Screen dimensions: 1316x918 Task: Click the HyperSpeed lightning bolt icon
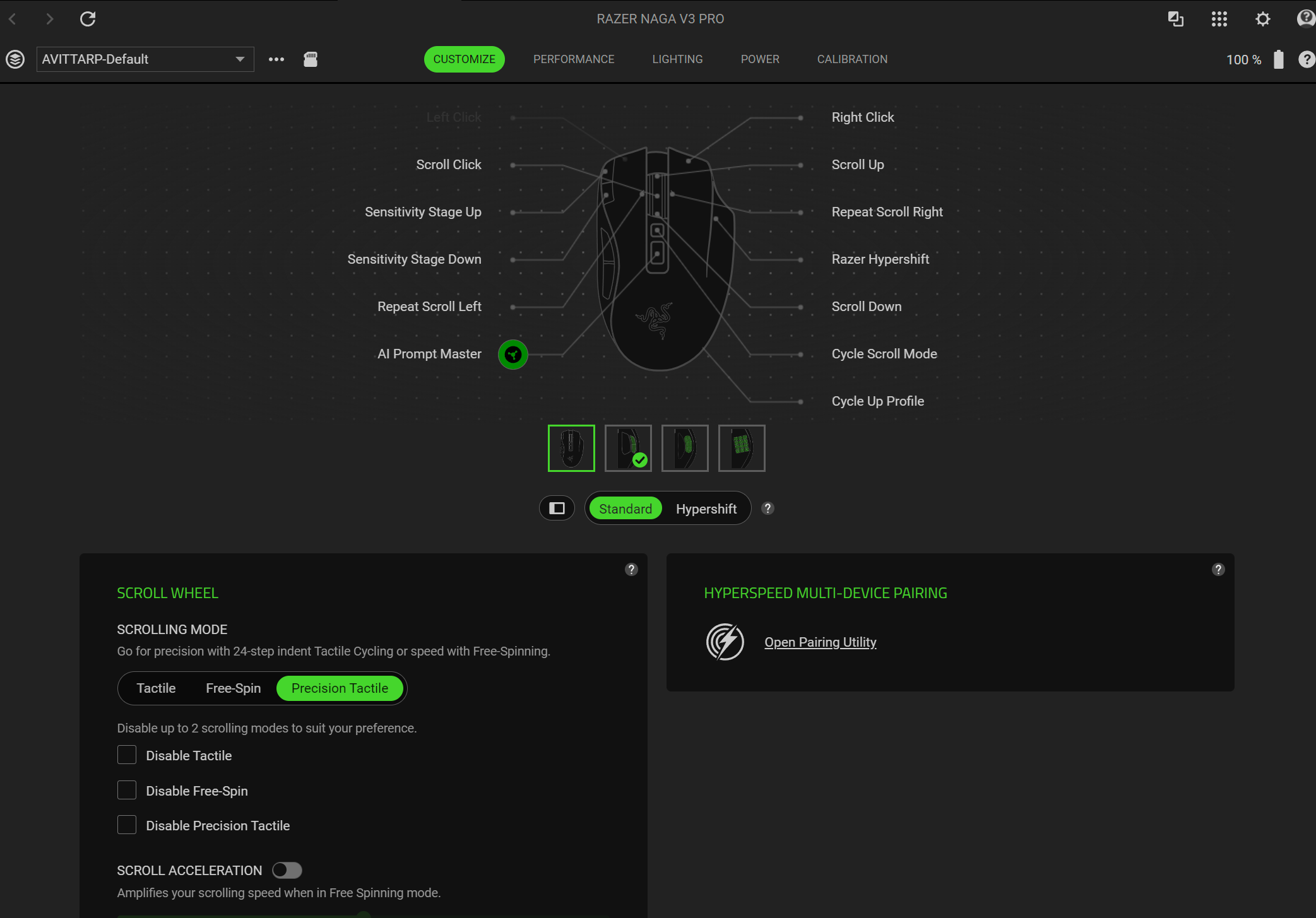click(725, 642)
